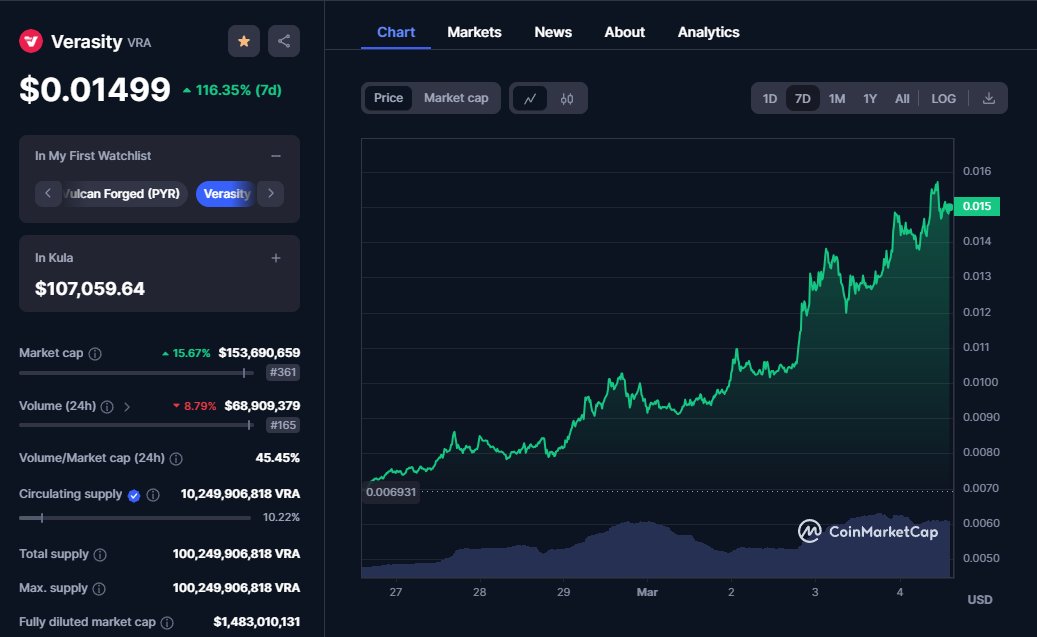Switch the chart to Market cap view
The height and width of the screenshot is (637, 1037).
coord(456,98)
